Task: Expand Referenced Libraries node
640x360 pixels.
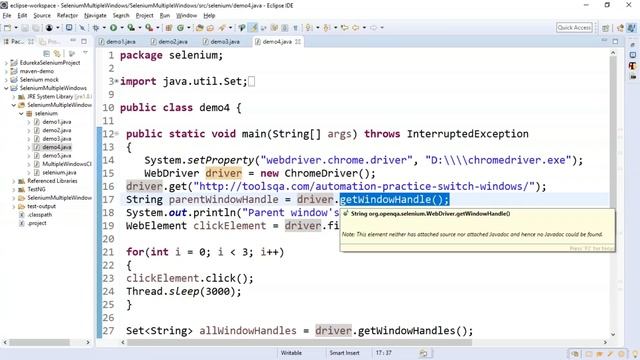Action: pos(13,181)
